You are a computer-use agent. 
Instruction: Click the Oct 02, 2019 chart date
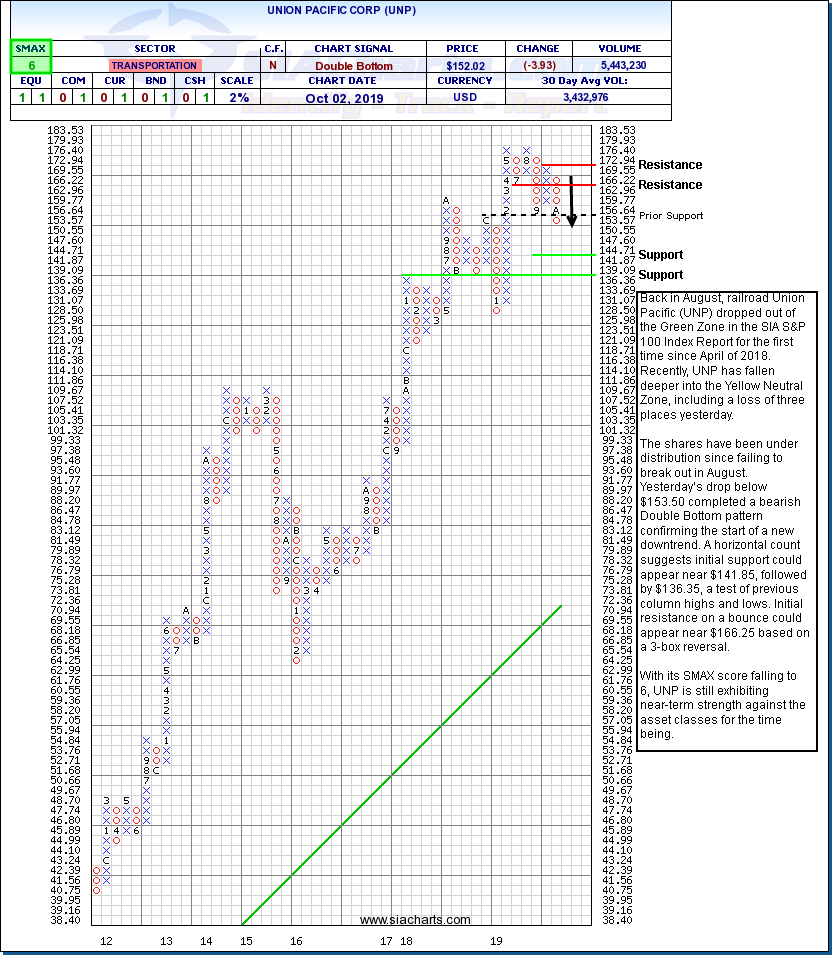(x=354, y=97)
